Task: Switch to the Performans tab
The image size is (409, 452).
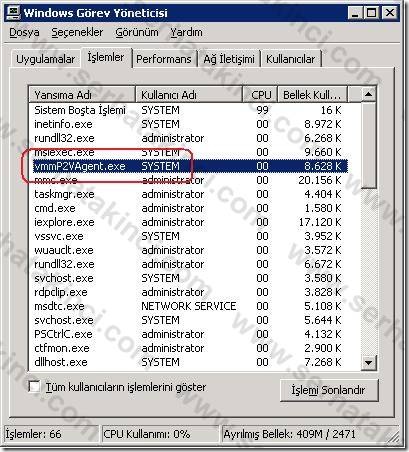Action: coord(164,59)
